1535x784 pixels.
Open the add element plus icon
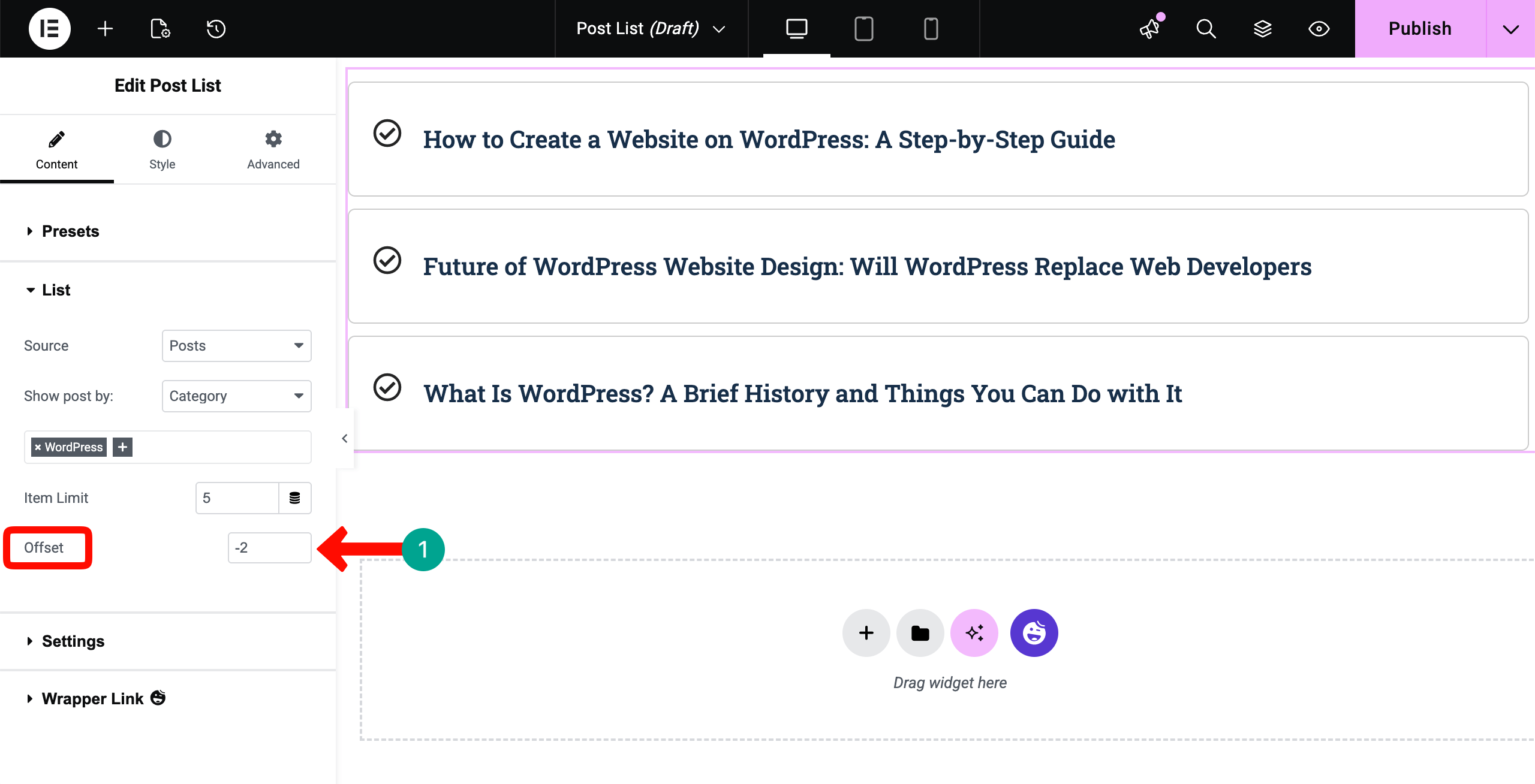[105, 29]
